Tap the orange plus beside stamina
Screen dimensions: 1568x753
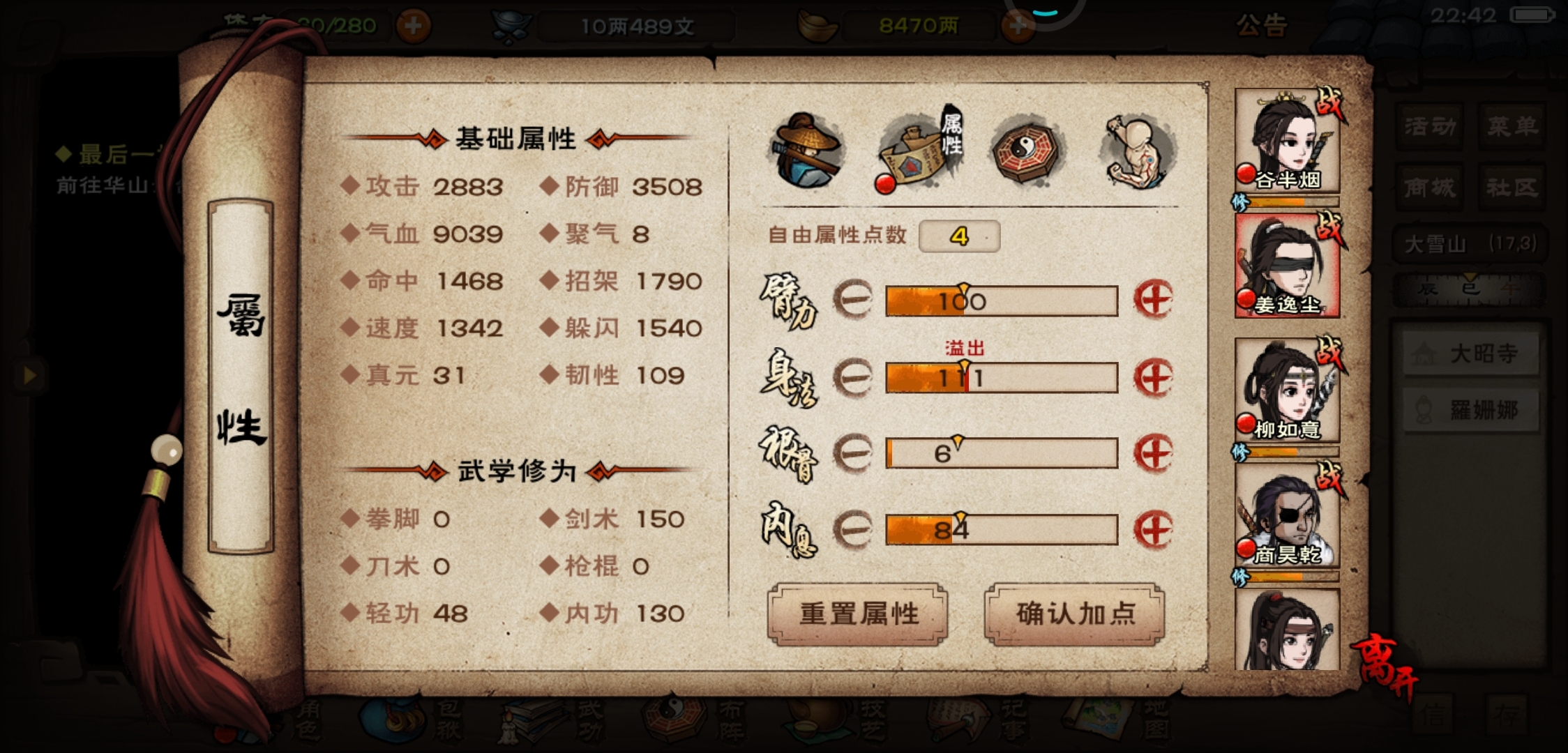(413, 26)
